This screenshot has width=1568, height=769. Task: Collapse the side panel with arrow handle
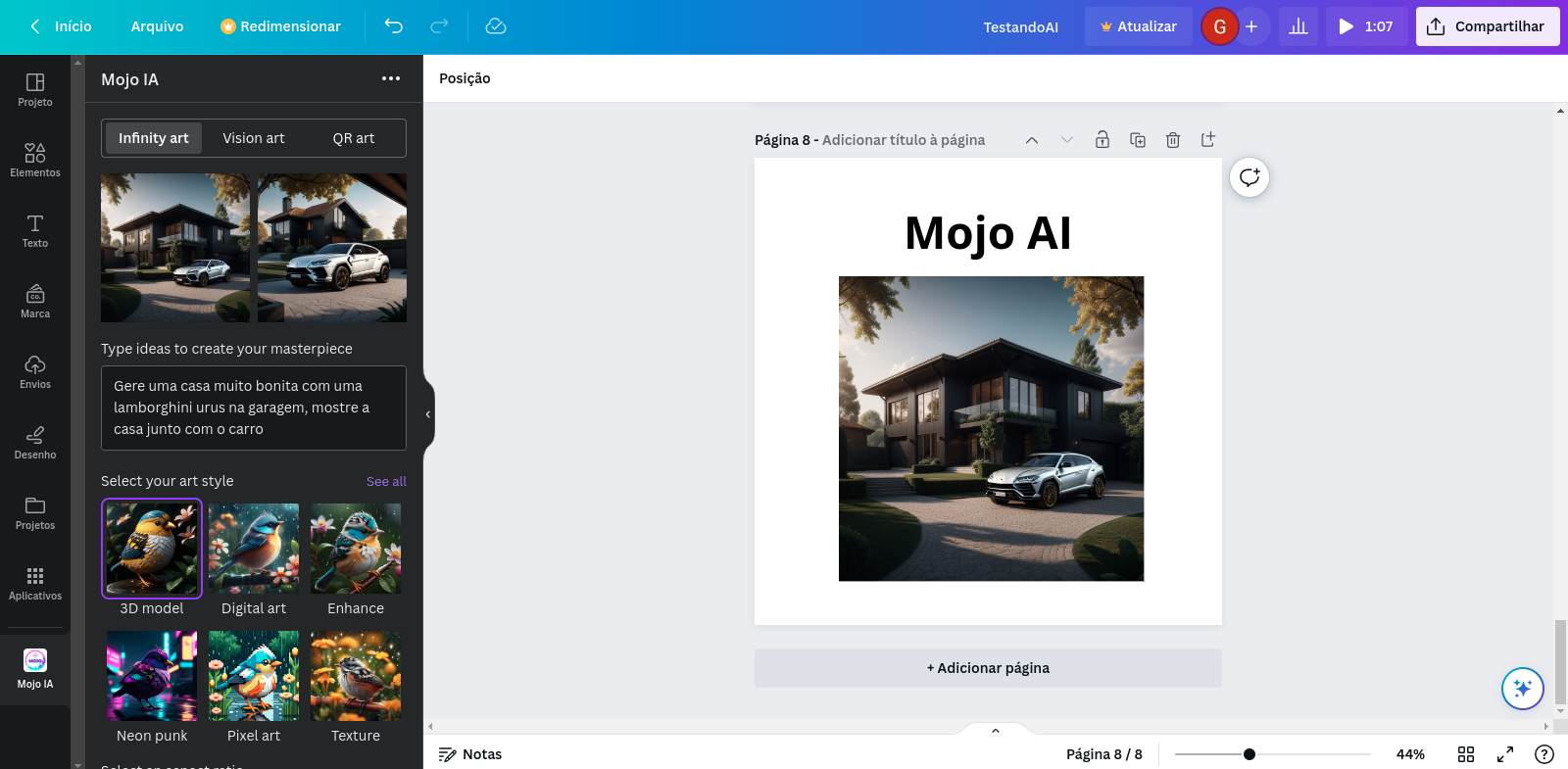tap(428, 414)
